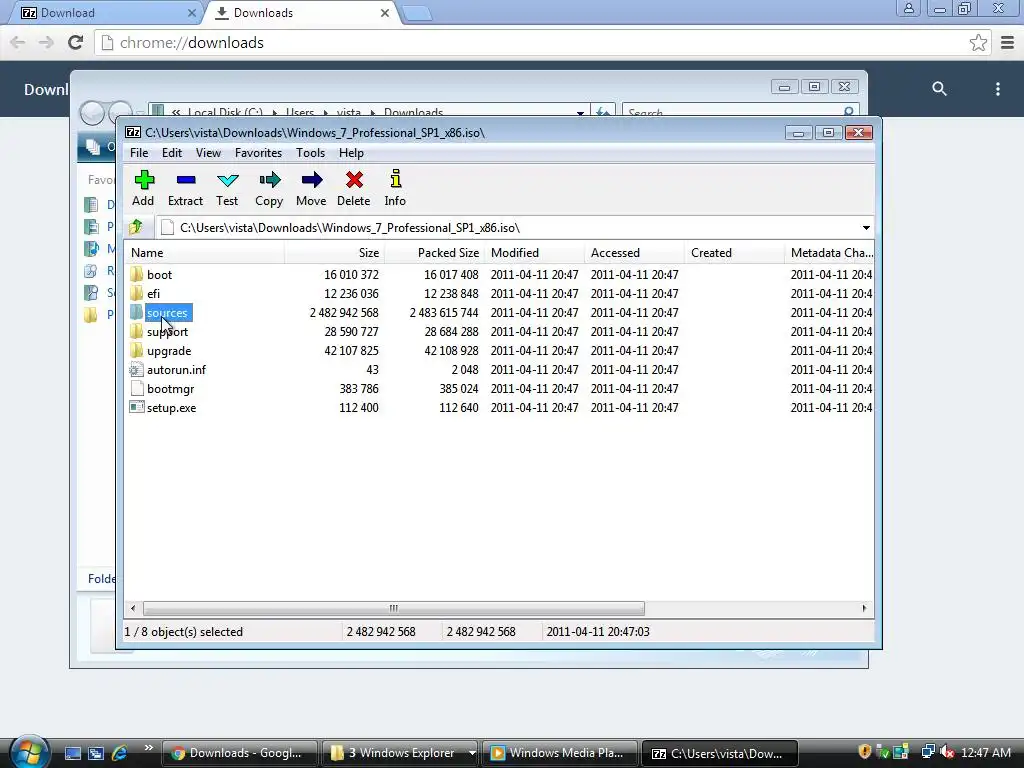Click the Extract toolbar icon
This screenshot has width=1024, height=768.
[x=185, y=180]
